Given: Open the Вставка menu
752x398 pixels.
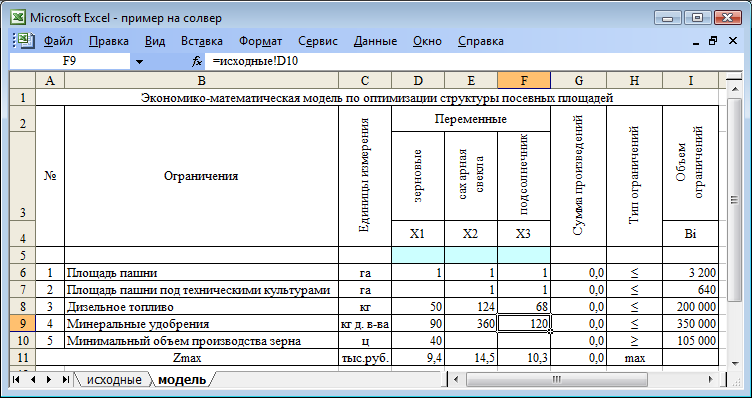Looking at the screenshot, I should [x=201, y=41].
